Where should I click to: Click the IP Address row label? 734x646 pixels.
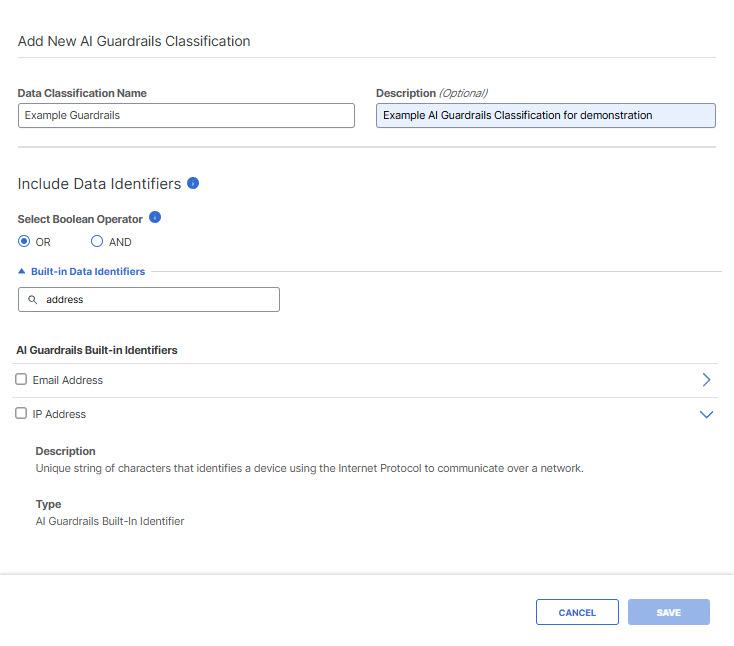(59, 414)
